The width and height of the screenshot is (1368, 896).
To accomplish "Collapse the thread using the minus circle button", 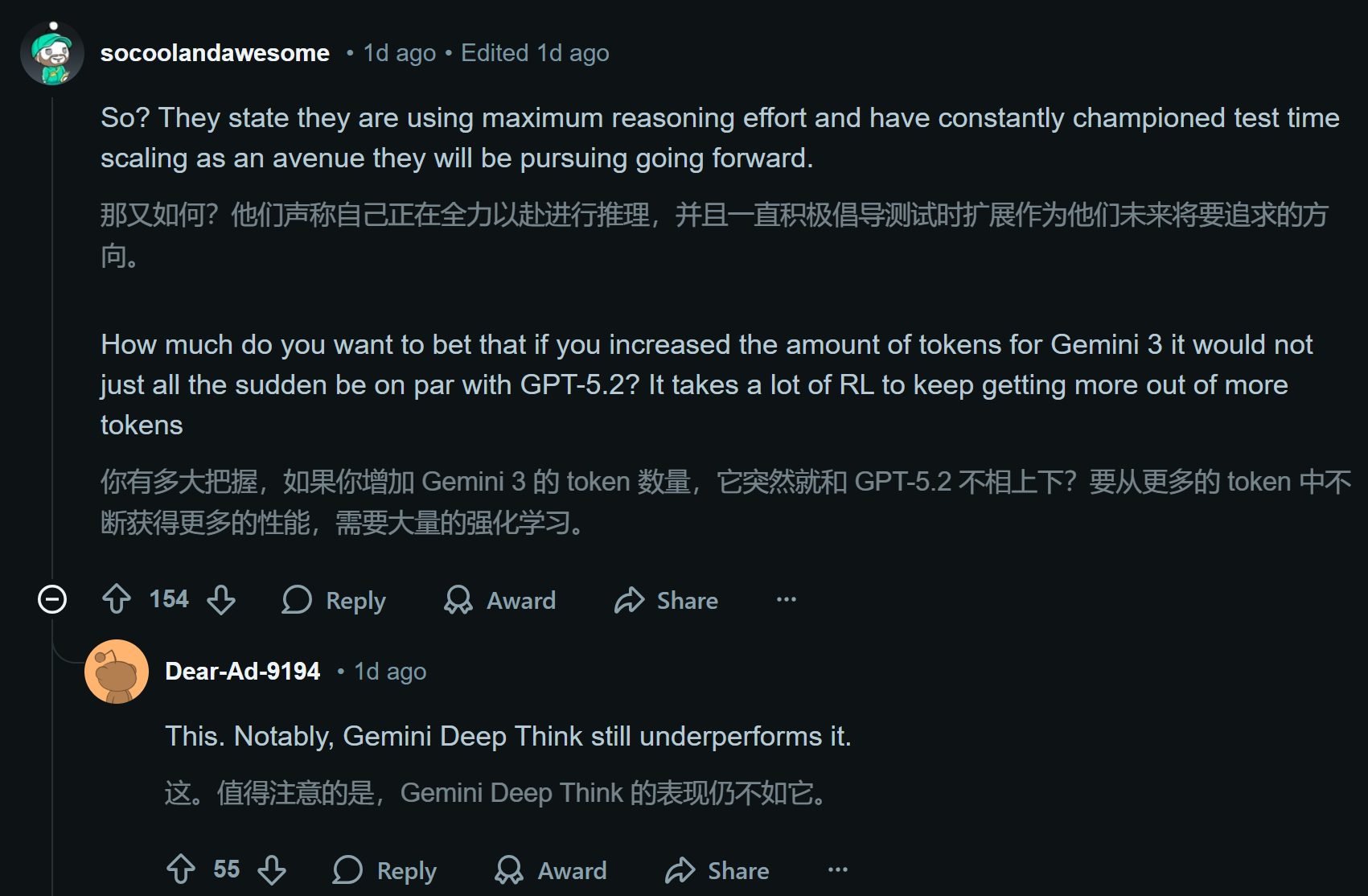I will tap(51, 600).
